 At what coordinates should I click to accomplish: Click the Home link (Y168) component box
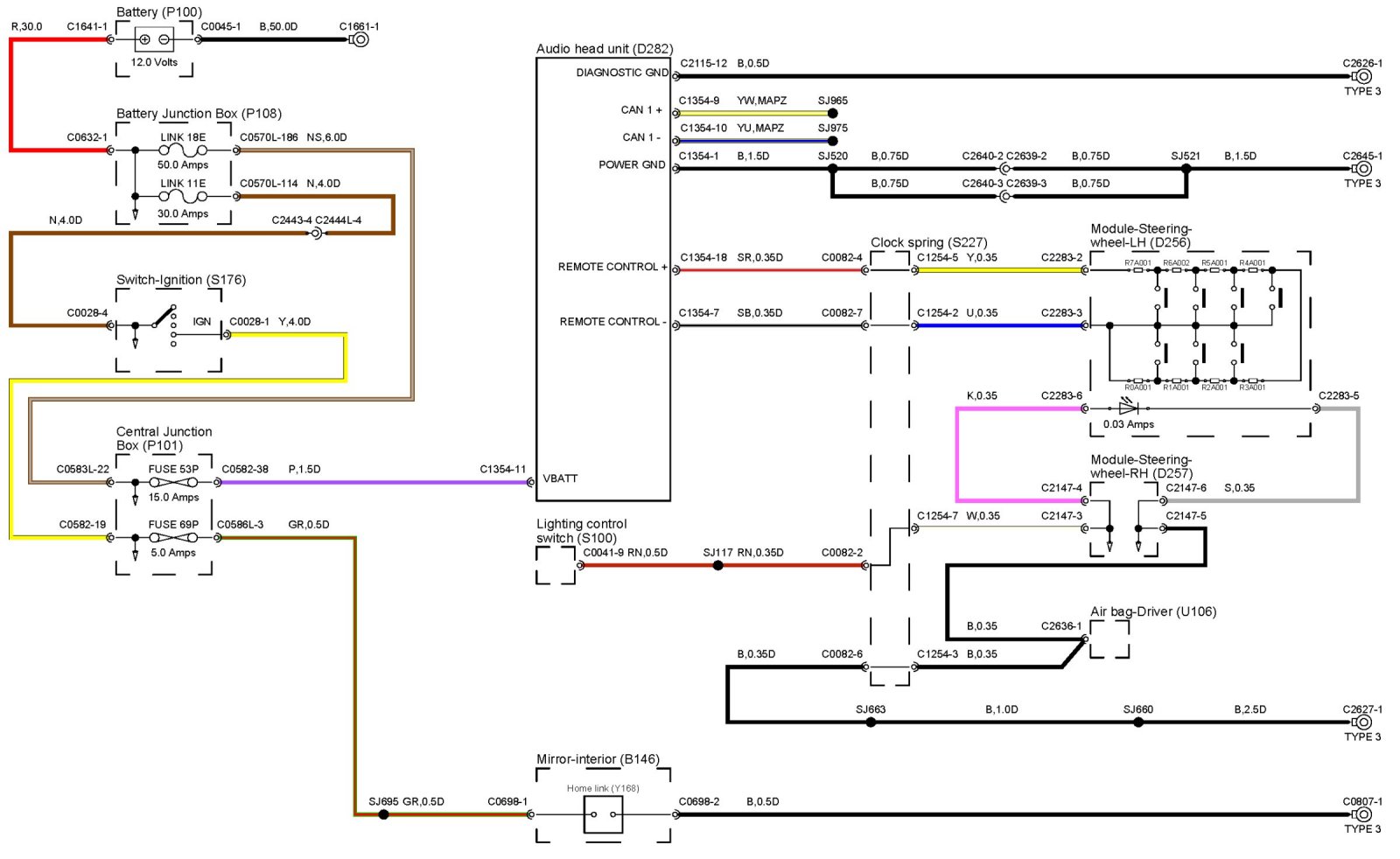603,814
